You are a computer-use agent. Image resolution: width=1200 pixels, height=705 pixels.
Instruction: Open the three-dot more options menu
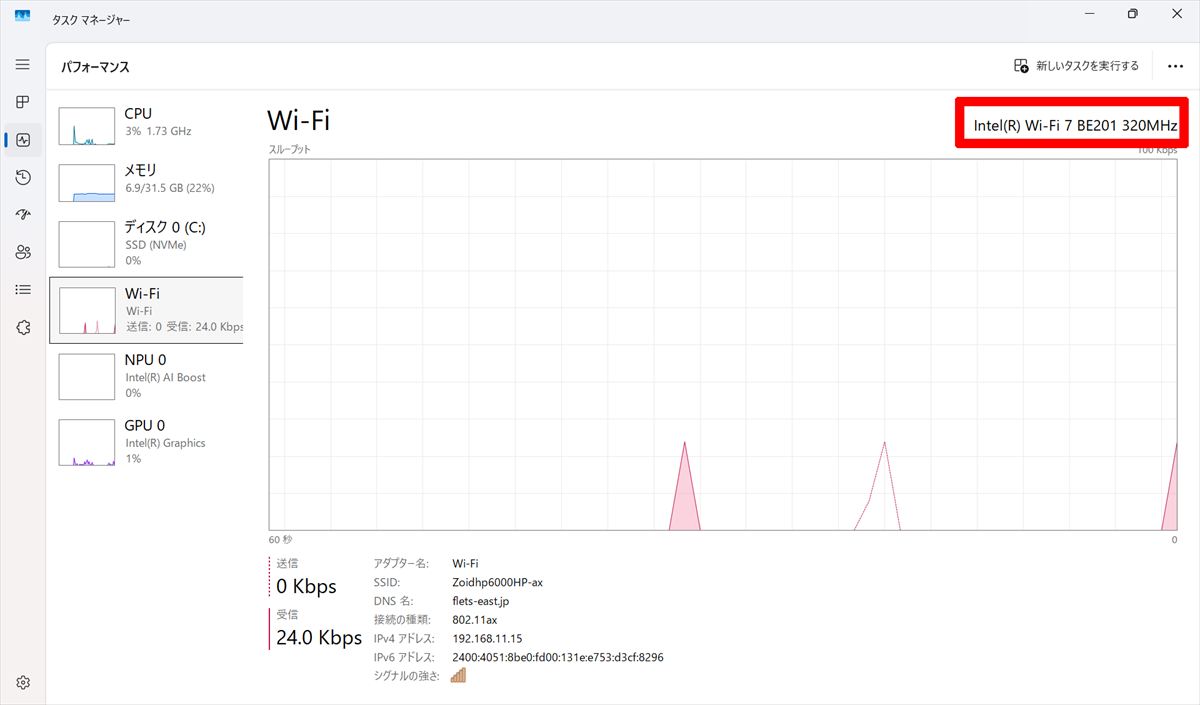click(x=1175, y=67)
